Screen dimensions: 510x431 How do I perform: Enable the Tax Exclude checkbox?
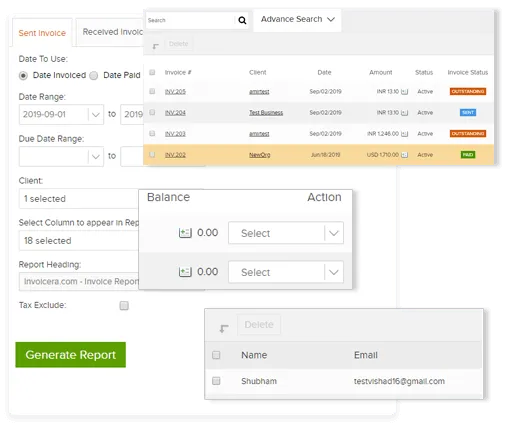point(124,305)
